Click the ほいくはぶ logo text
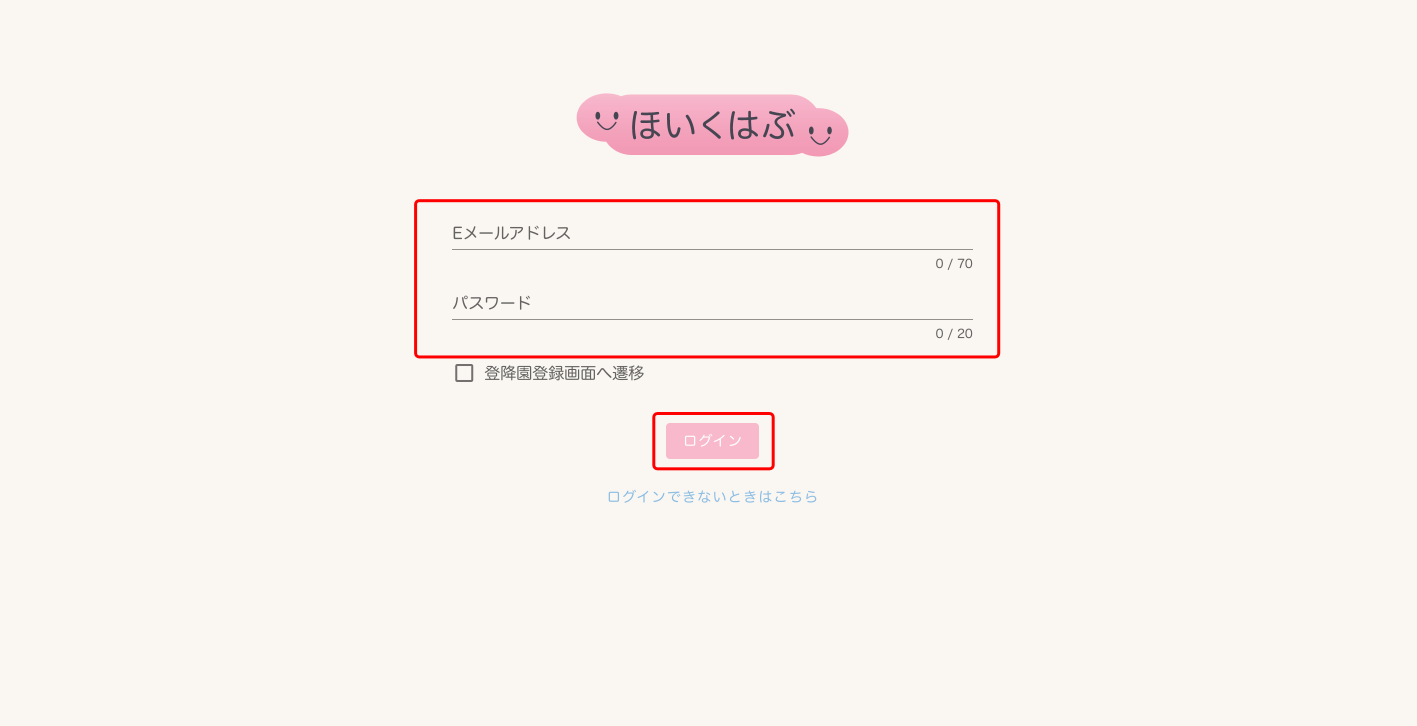1417x726 pixels. click(x=712, y=126)
